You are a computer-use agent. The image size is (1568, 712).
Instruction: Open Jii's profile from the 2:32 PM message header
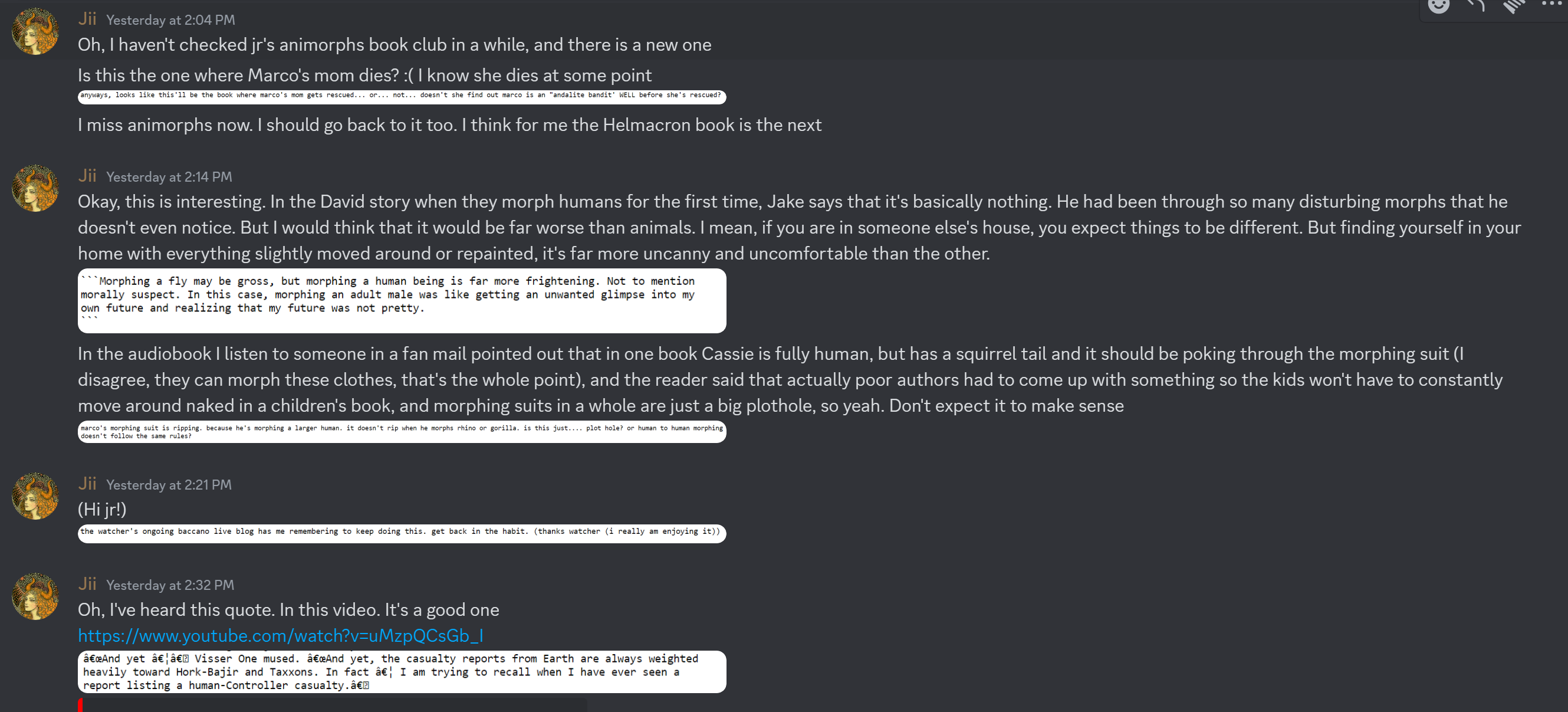87,584
